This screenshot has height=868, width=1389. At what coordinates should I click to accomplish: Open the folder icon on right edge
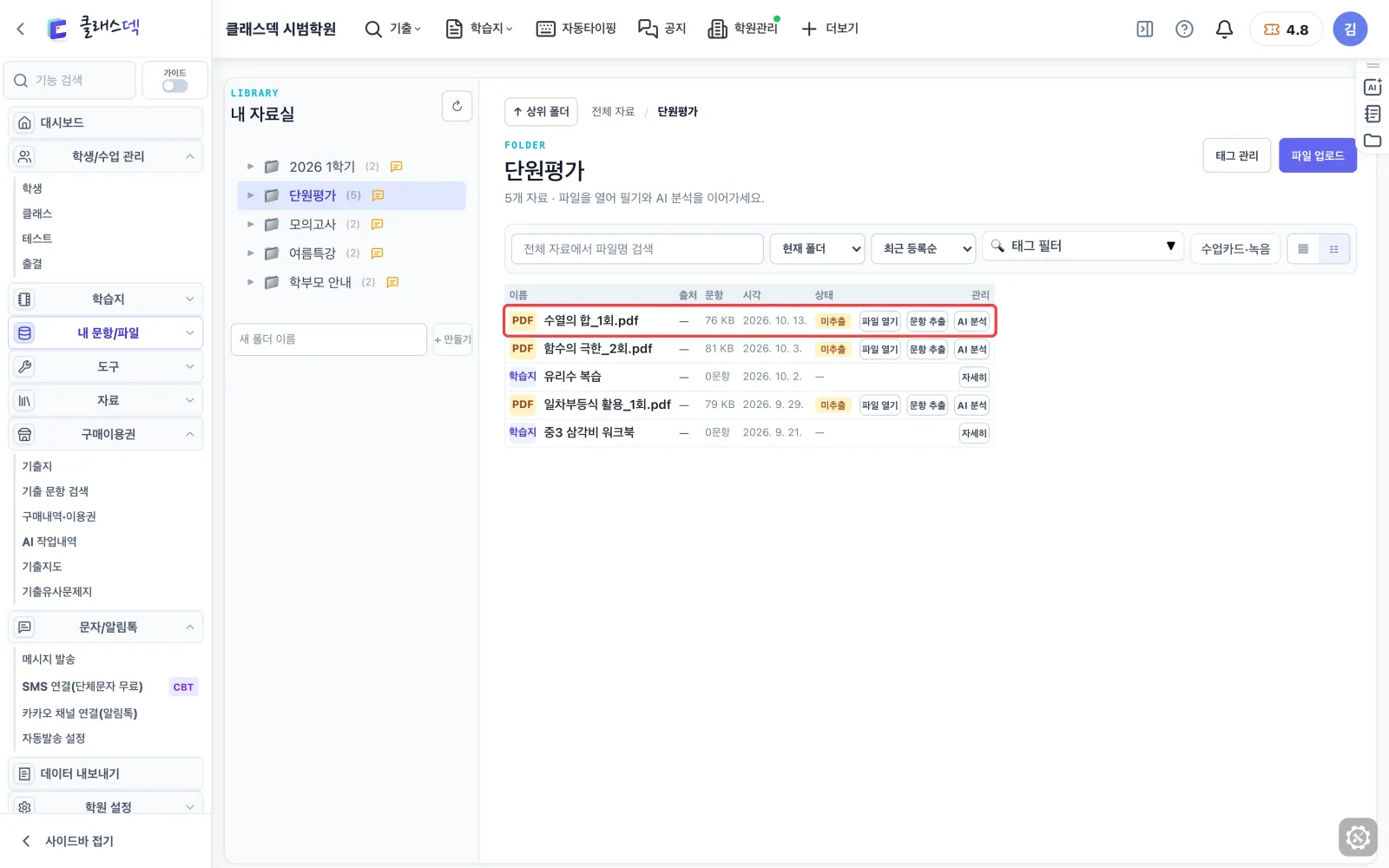point(1373,141)
